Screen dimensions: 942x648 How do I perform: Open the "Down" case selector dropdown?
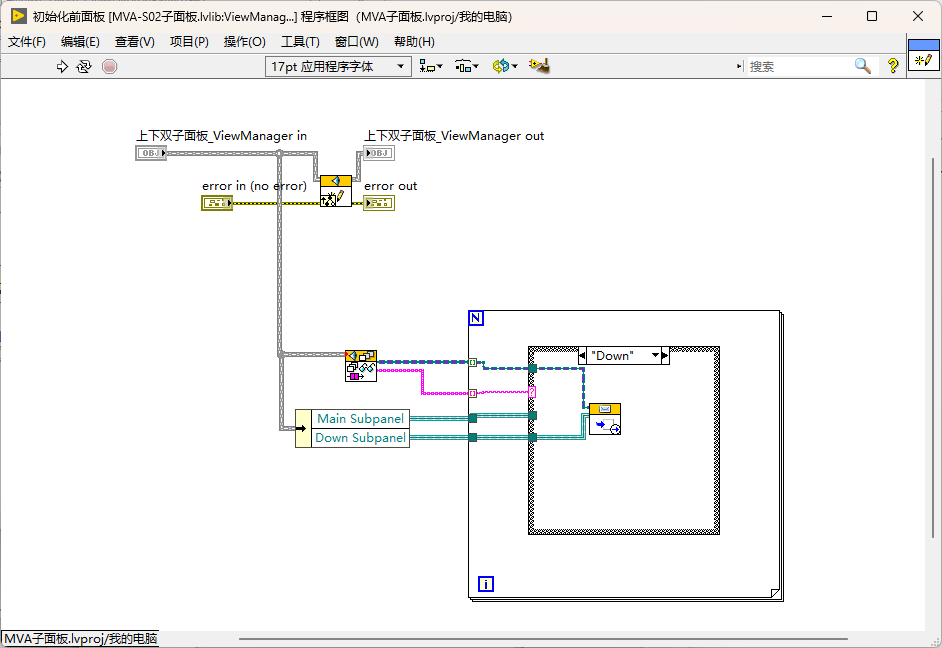tap(655, 356)
